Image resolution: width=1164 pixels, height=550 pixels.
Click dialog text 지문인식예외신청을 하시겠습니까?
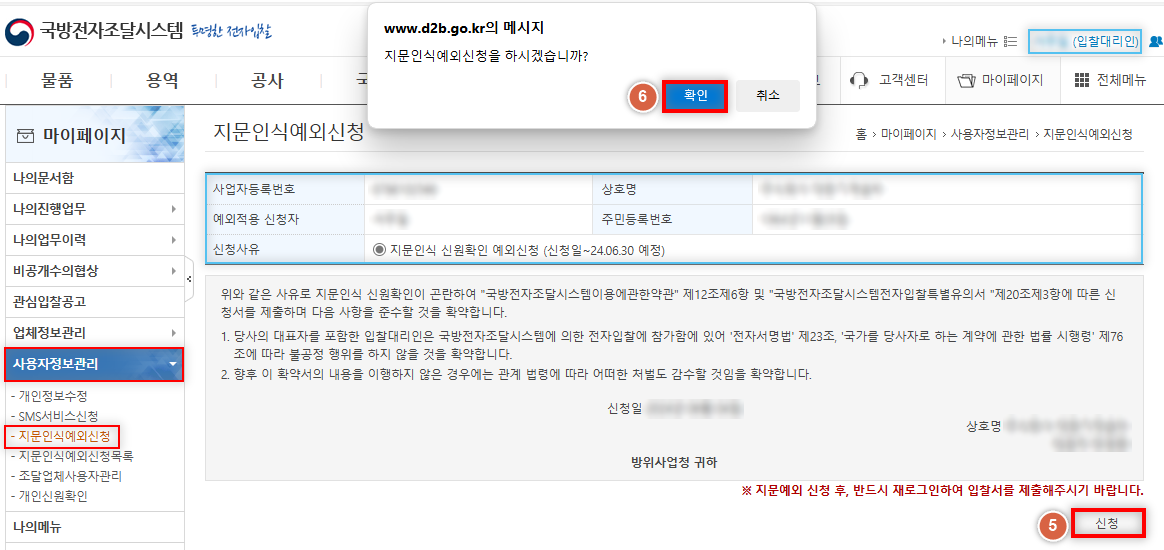point(486,57)
